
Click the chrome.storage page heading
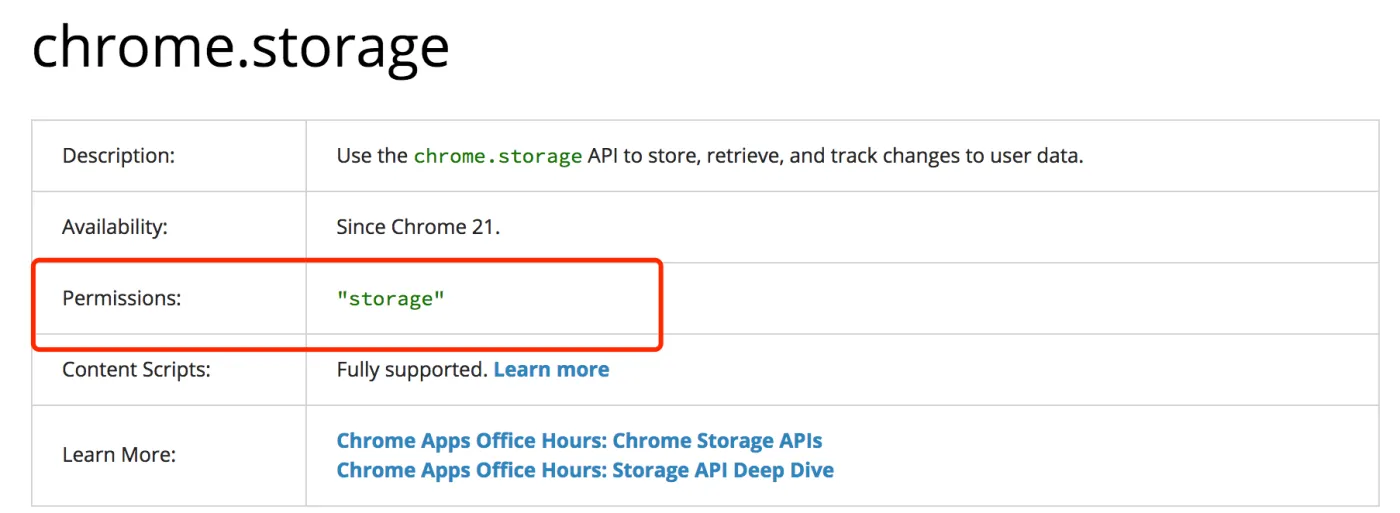click(240, 48)
